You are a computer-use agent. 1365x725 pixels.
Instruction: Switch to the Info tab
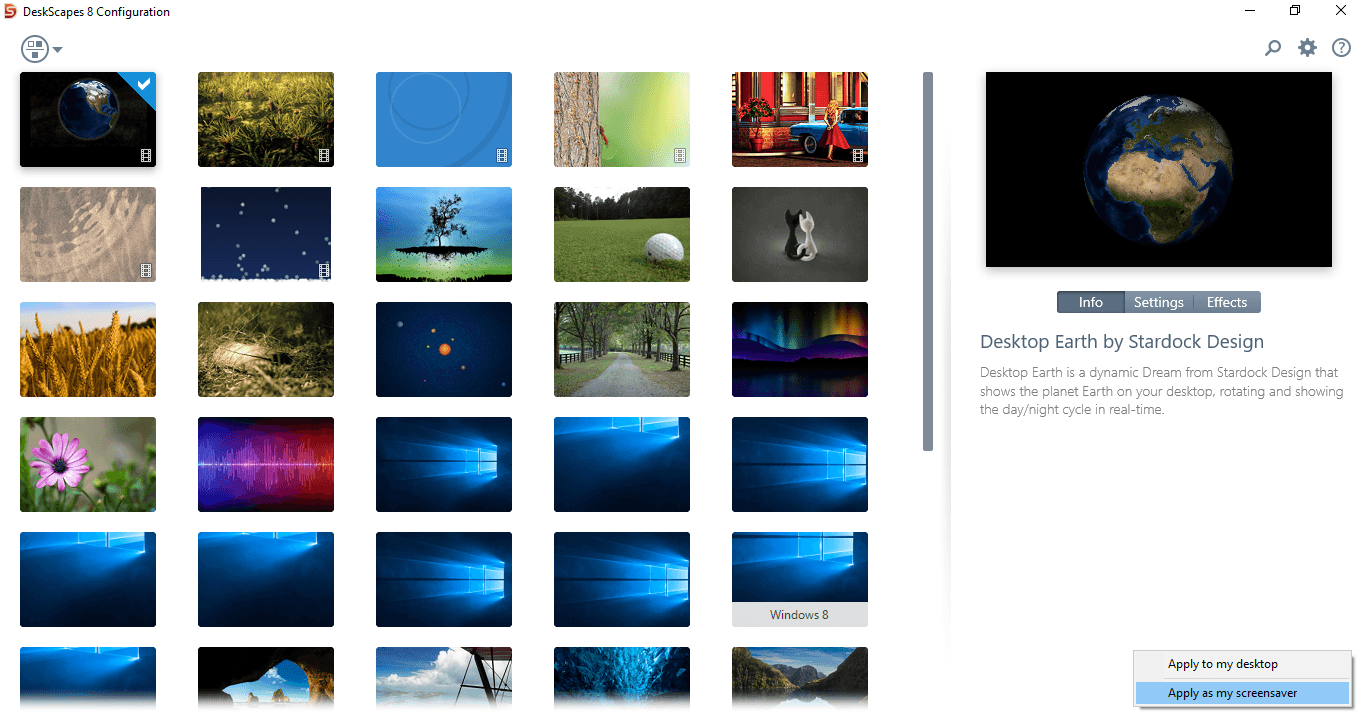pyautogui.click(x=1090, y=302)
